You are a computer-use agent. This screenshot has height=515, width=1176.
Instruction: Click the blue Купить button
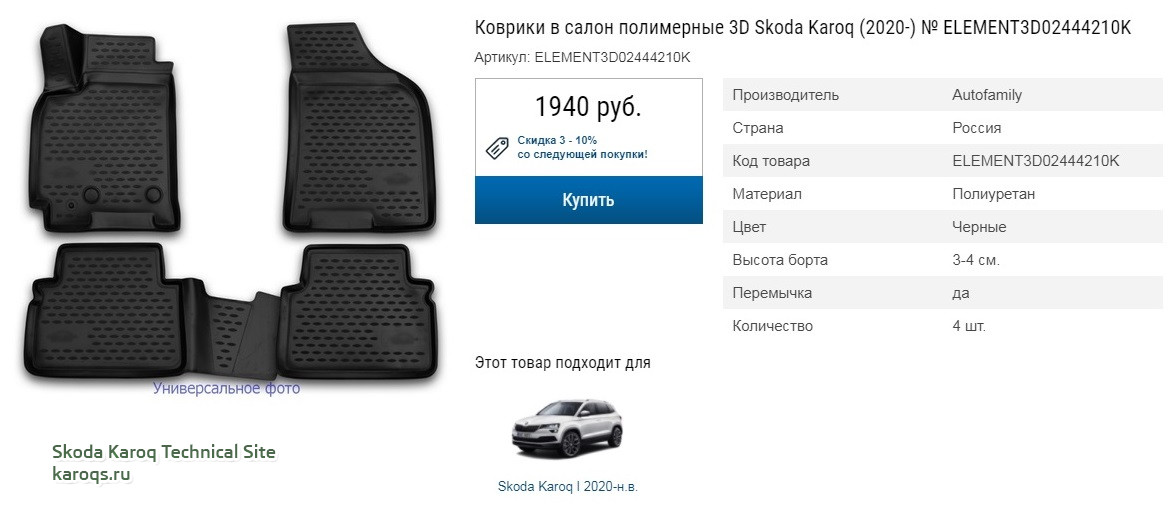[589, 200]
